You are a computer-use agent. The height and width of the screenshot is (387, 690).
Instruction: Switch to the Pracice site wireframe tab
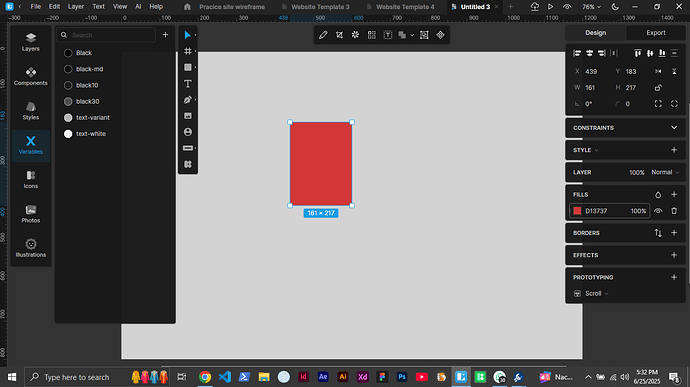pos(232,7)
